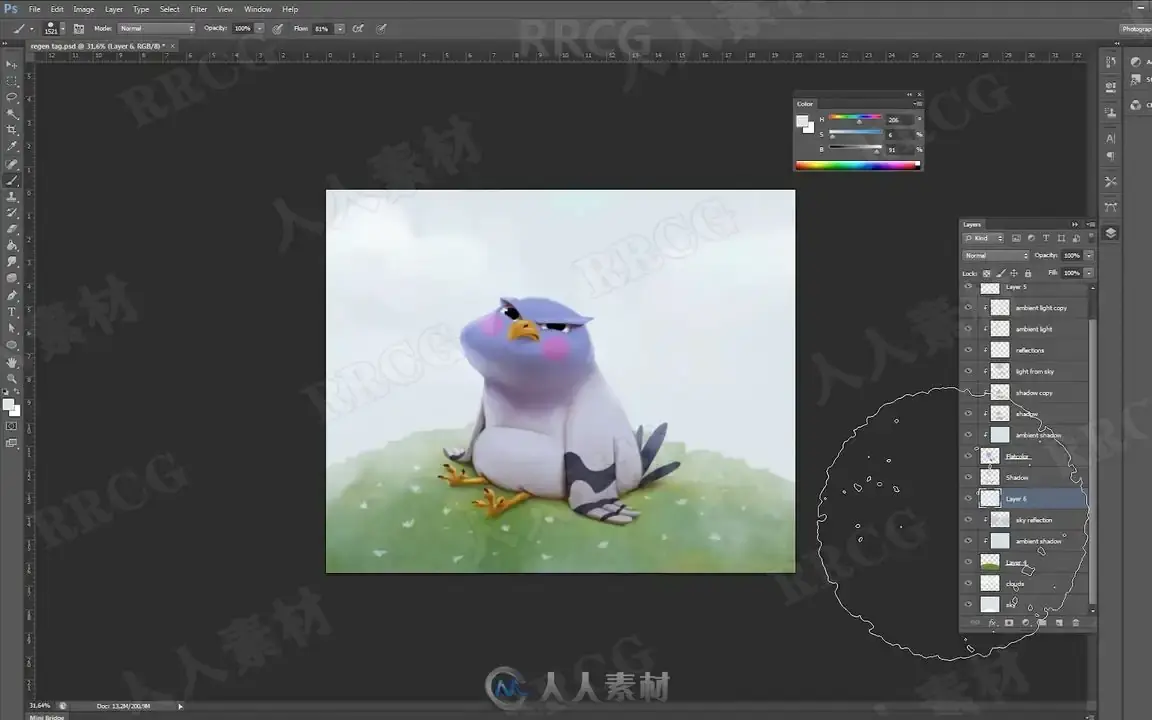Hide the 'ambient light copy' layer
1152x720 pixels.
point(968,308)
